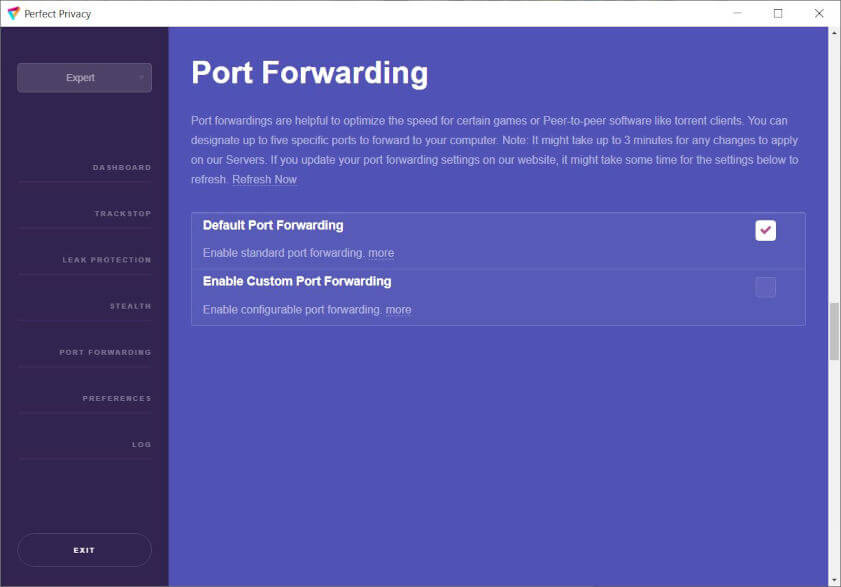Enable Custom Port Forwarding checkbox
Image resolution: width=841 pixels, height=587 pixels.
point(765,287)
